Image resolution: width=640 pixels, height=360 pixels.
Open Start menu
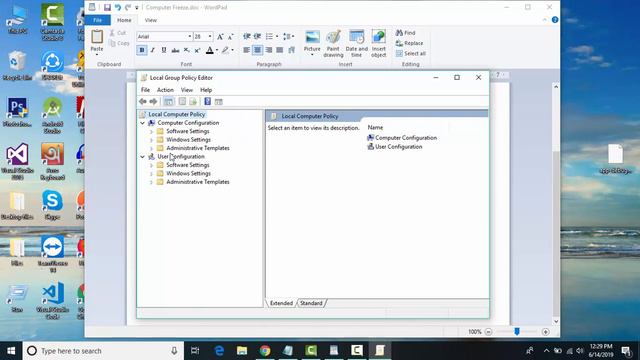point(11,351)
